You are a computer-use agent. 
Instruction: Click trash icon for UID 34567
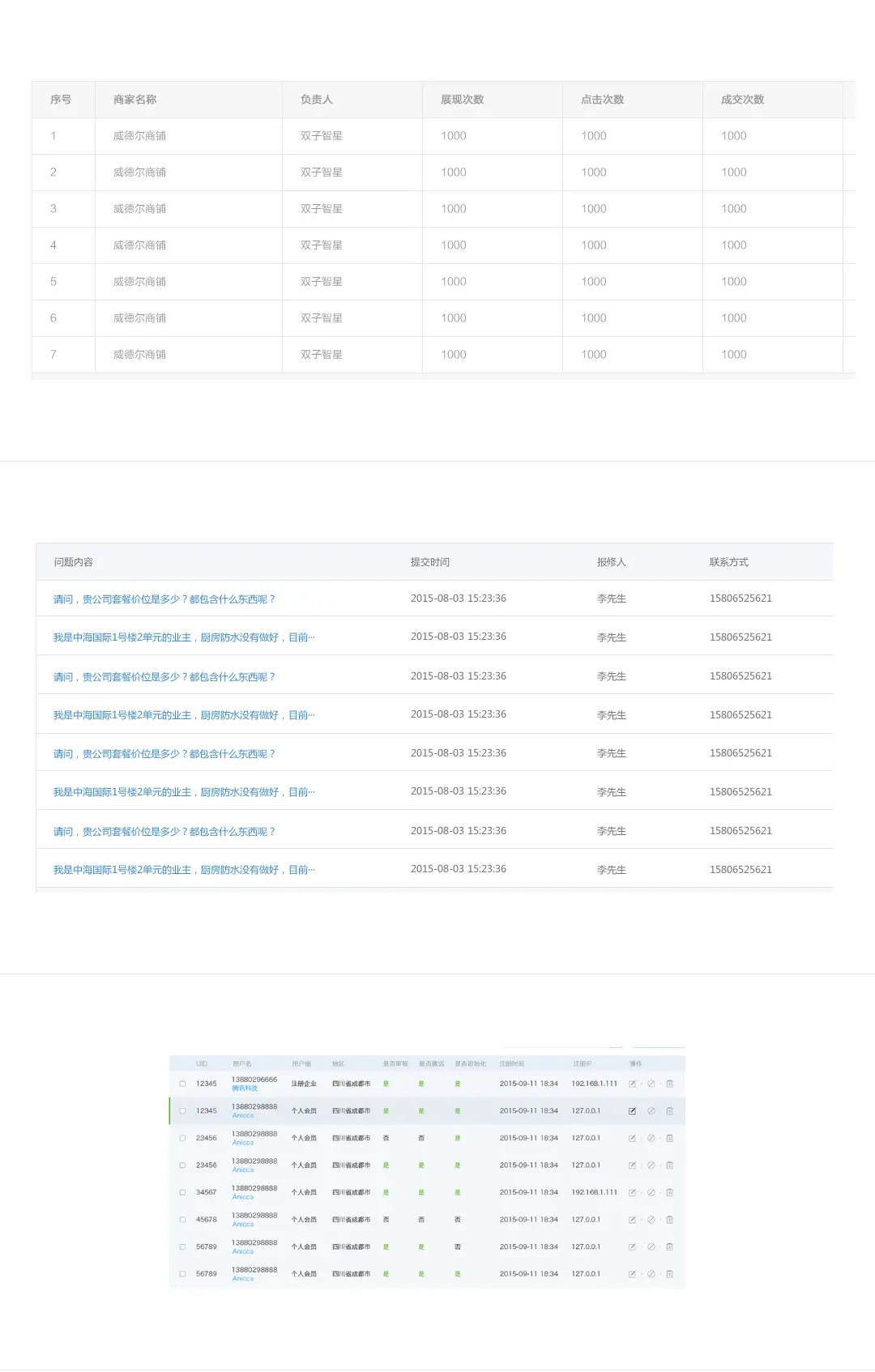tap(669, 1192)
